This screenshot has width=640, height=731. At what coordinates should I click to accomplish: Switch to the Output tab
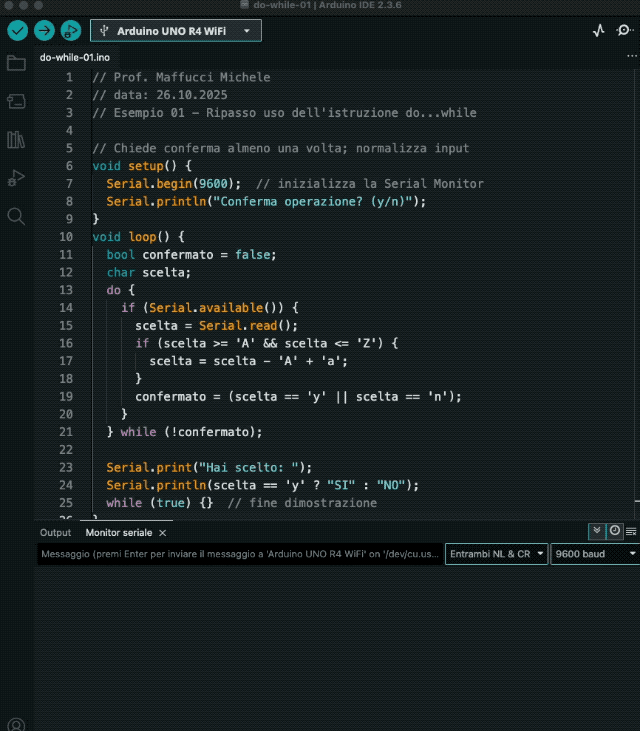point(55,533)
